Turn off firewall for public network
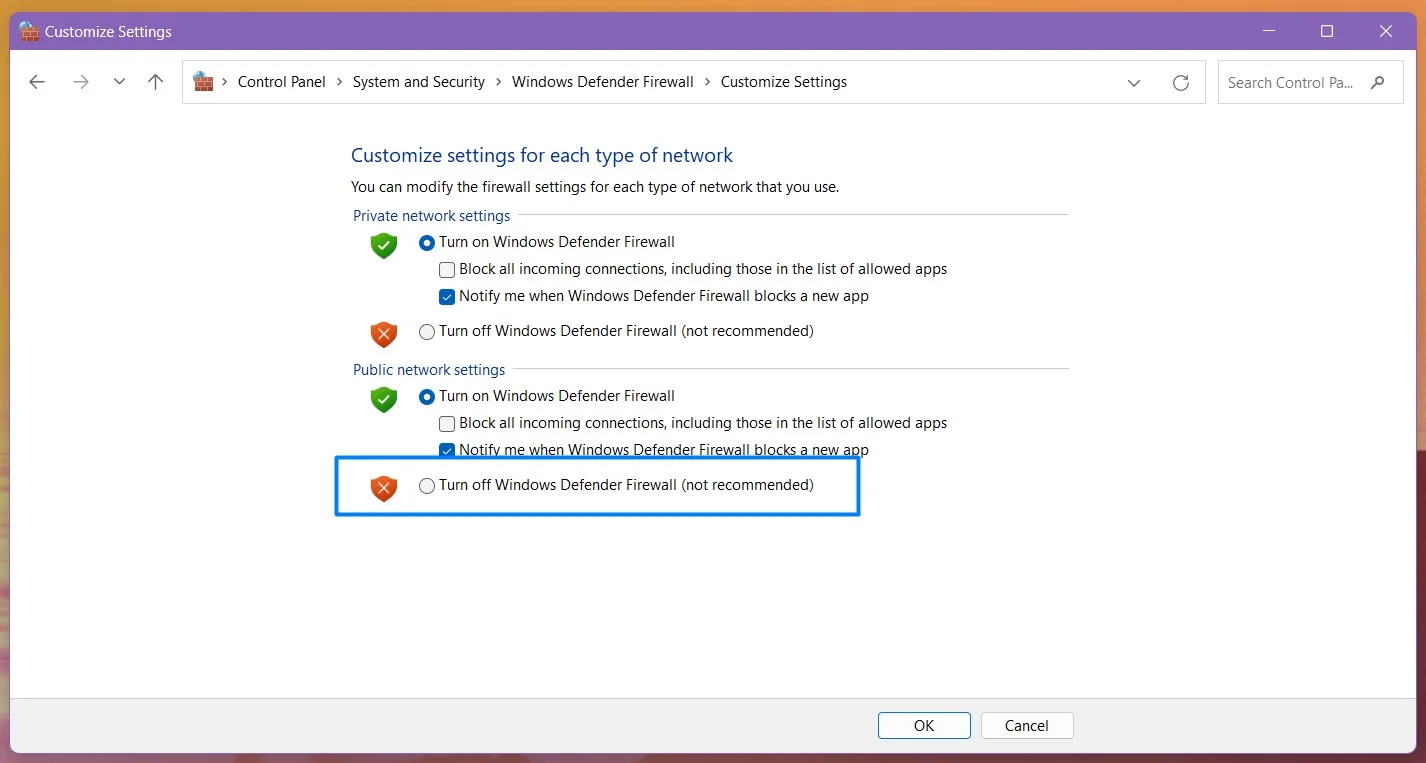This screenshot has width=1426, height=763. point(428,486)
